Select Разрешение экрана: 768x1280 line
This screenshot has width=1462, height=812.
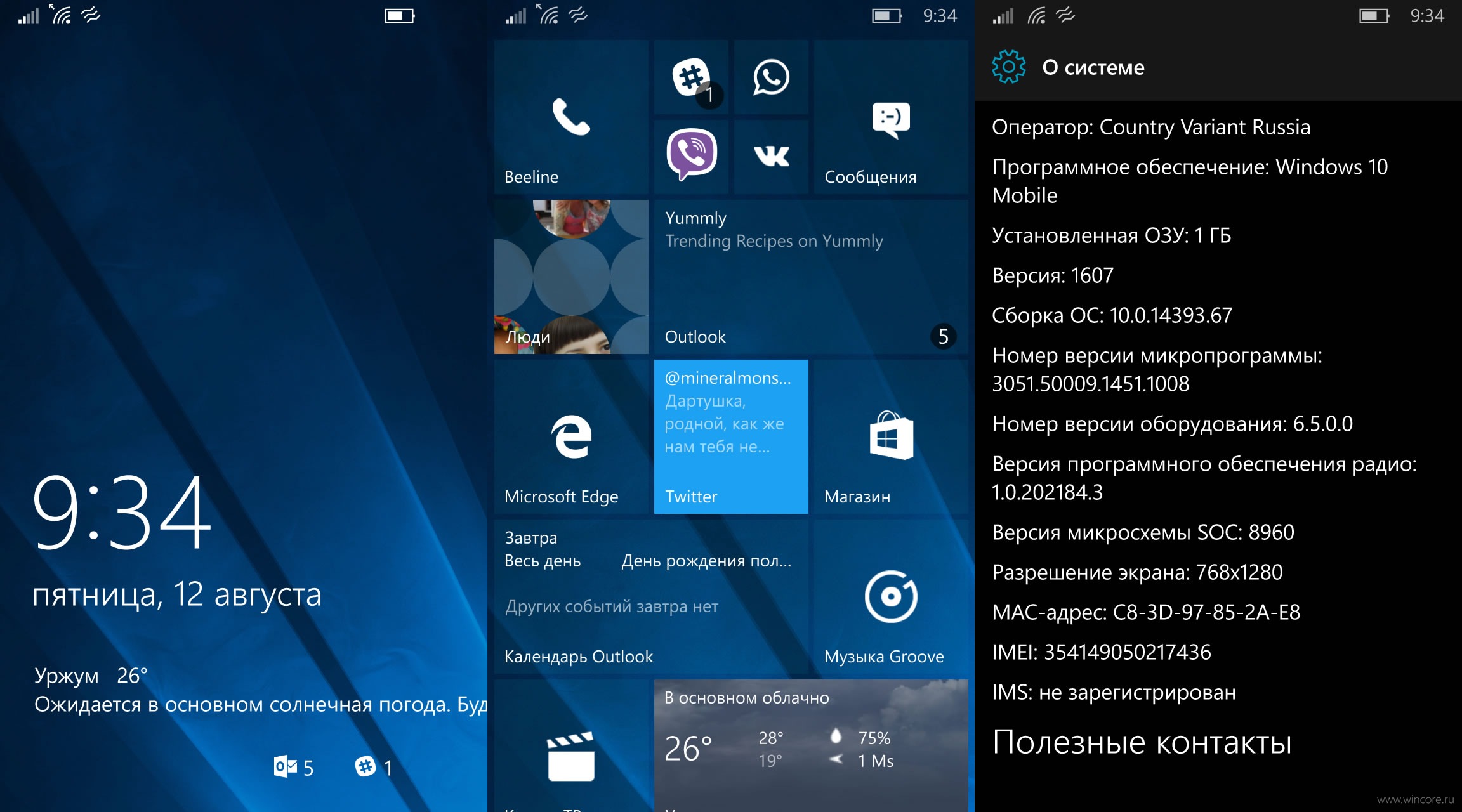tap(1137, 572)
